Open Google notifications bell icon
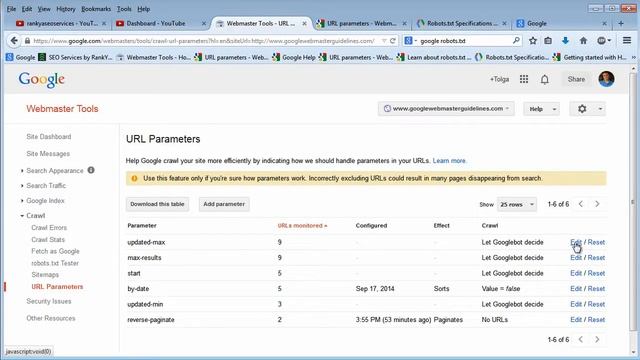 [x=544, y=79]
